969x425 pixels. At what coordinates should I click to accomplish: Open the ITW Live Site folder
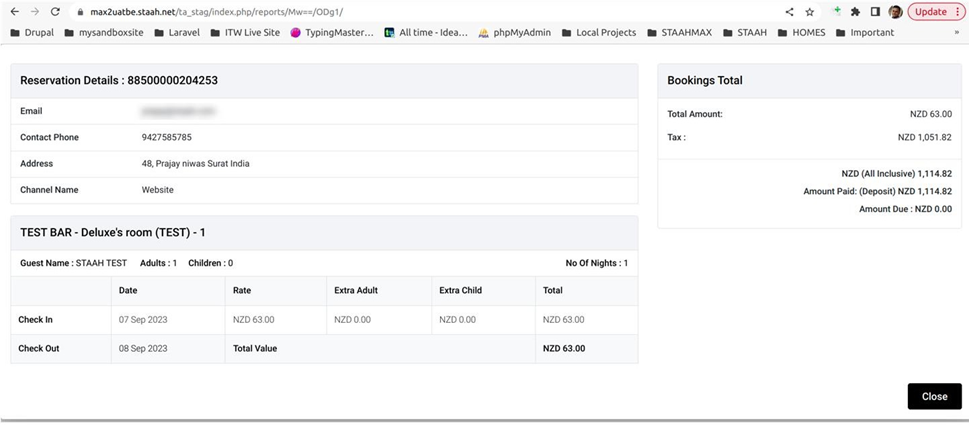243,32
